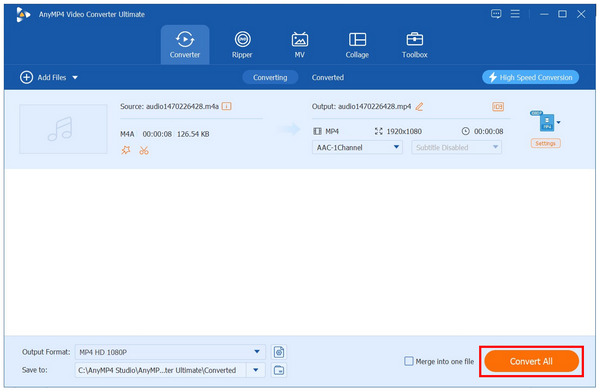The image size is (600, 392).
Task: Switch to the Collage tab
Action: tap(357, 45)
